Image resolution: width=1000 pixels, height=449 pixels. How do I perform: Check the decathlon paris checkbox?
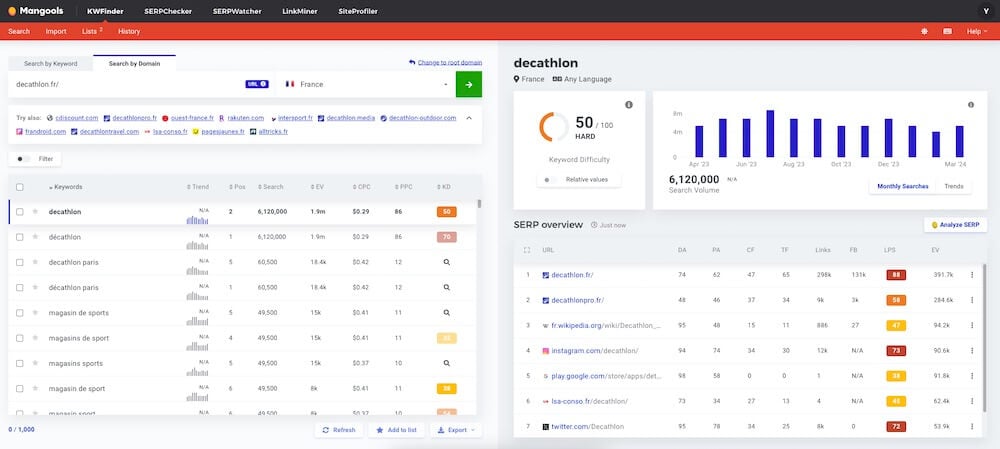[20, 262]
